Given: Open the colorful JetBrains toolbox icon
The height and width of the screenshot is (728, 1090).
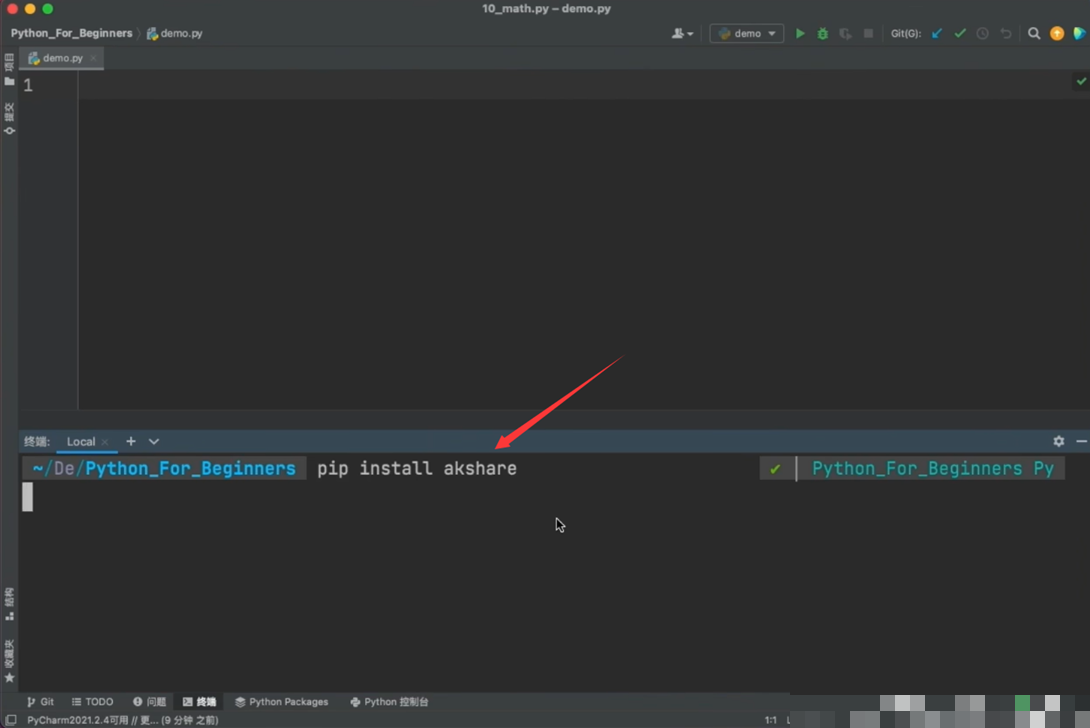Looking at the screenshot, I should click(1080, 33).
